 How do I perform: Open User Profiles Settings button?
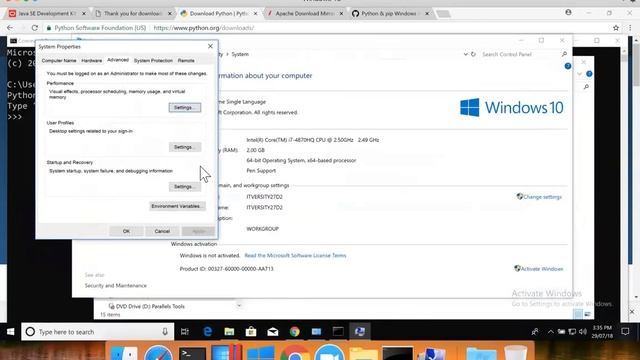184,147
